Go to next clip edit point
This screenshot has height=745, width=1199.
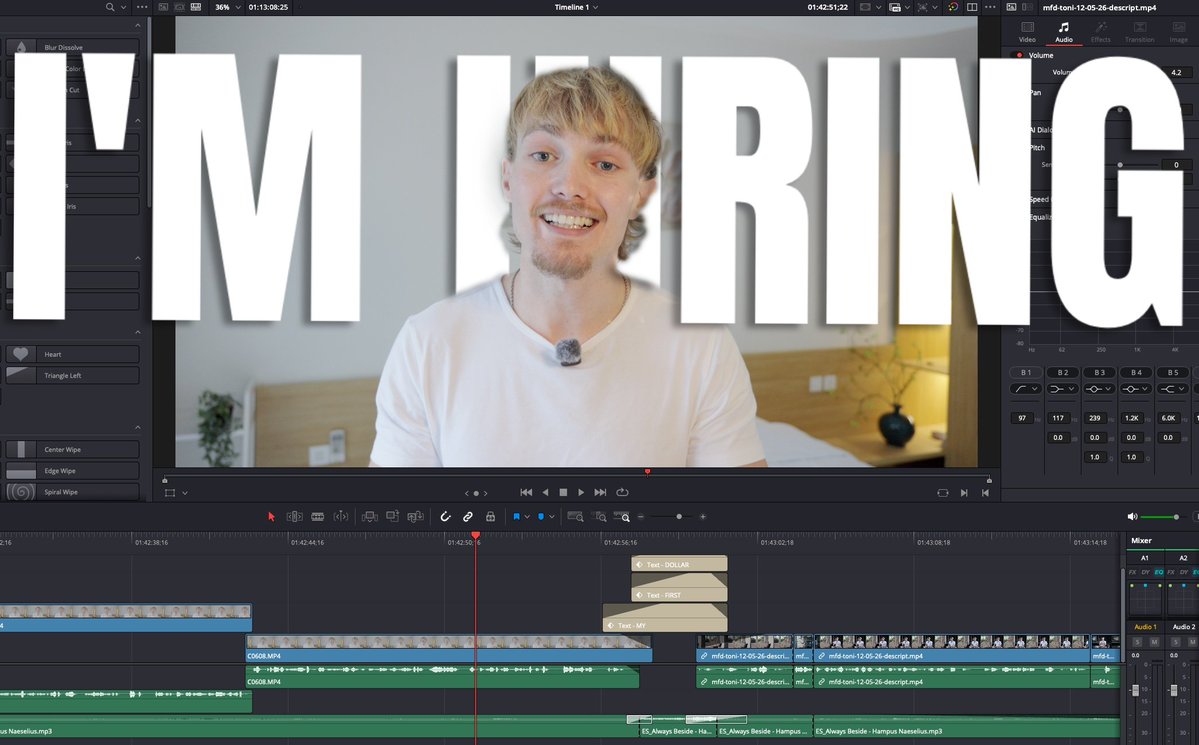coord(964,493)
